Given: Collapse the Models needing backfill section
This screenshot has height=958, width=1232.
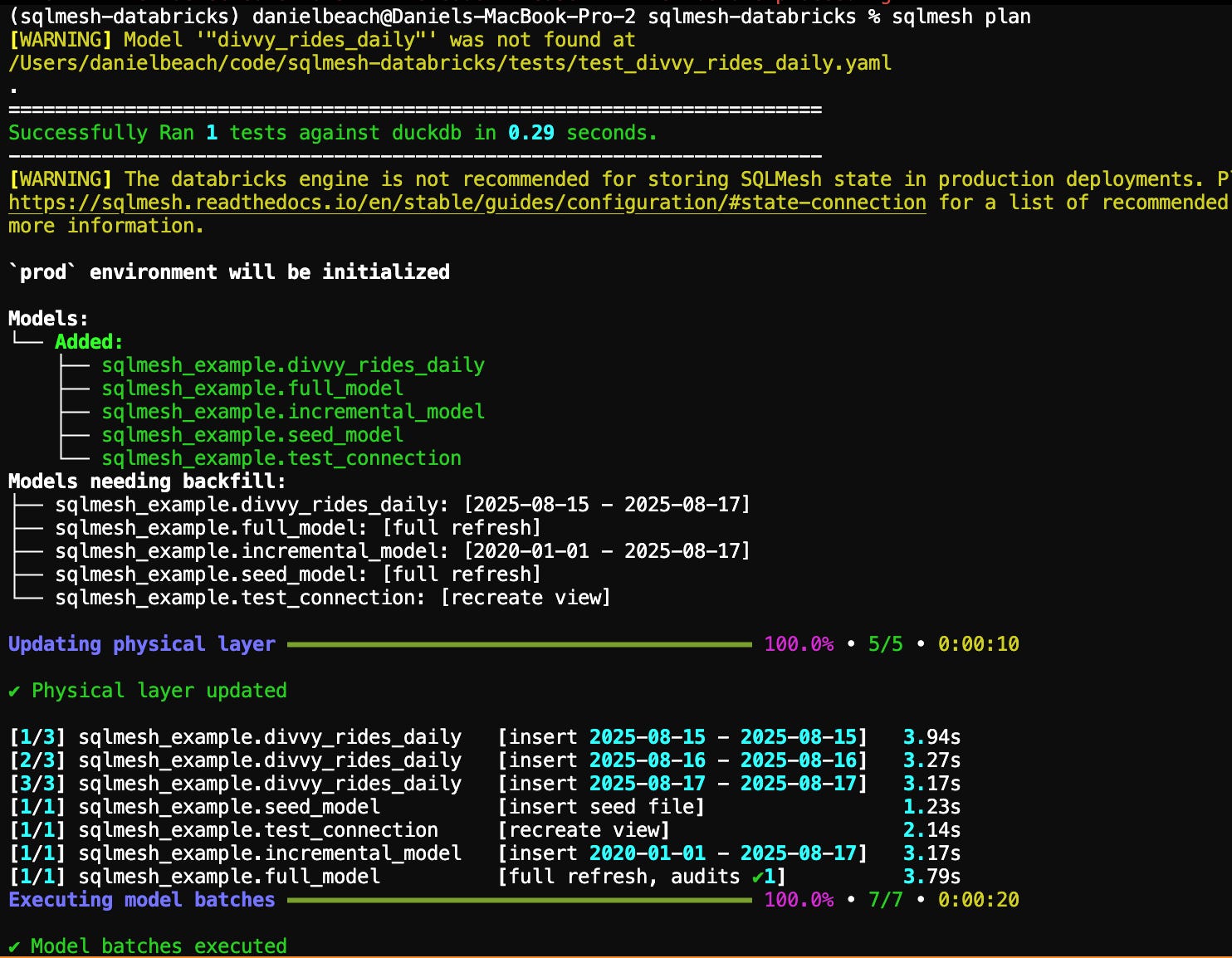Looking at the screenshot, I should click(x=145, y=481).
